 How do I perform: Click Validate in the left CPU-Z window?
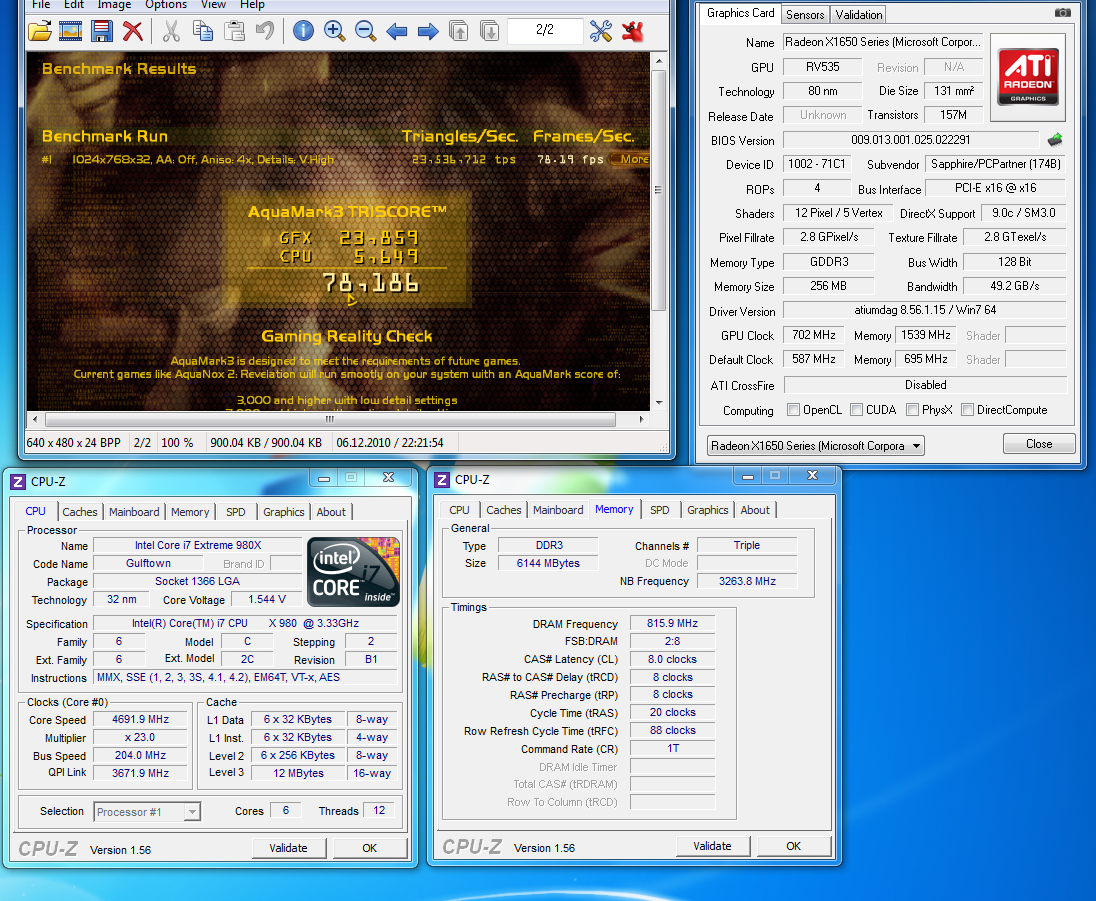(x=288, y=848)
